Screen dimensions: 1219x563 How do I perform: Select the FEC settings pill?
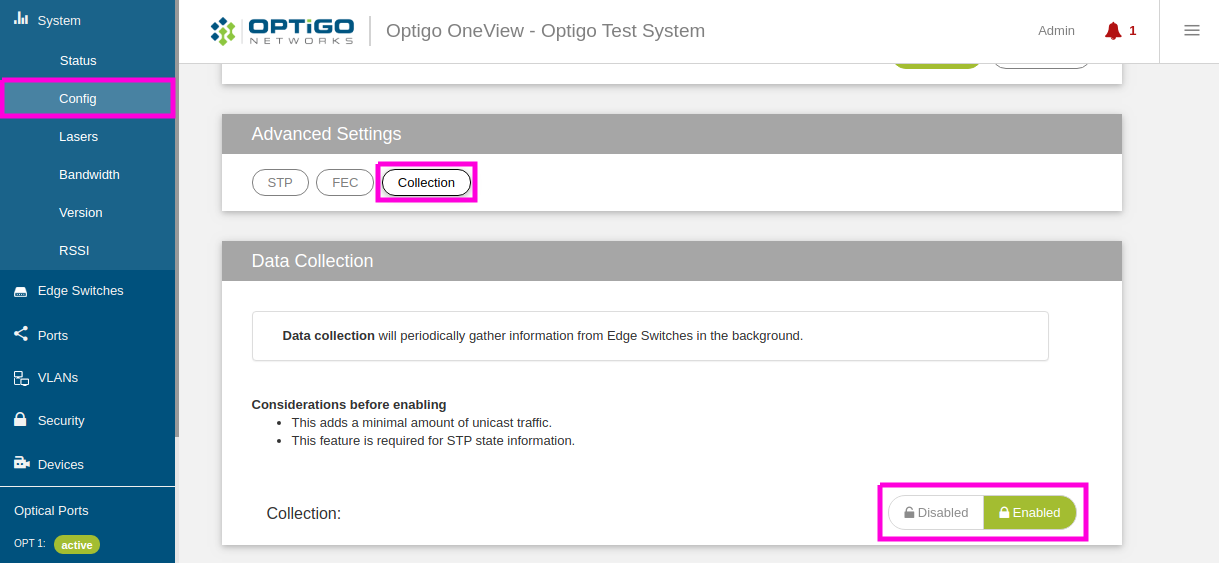coord(345,182)
